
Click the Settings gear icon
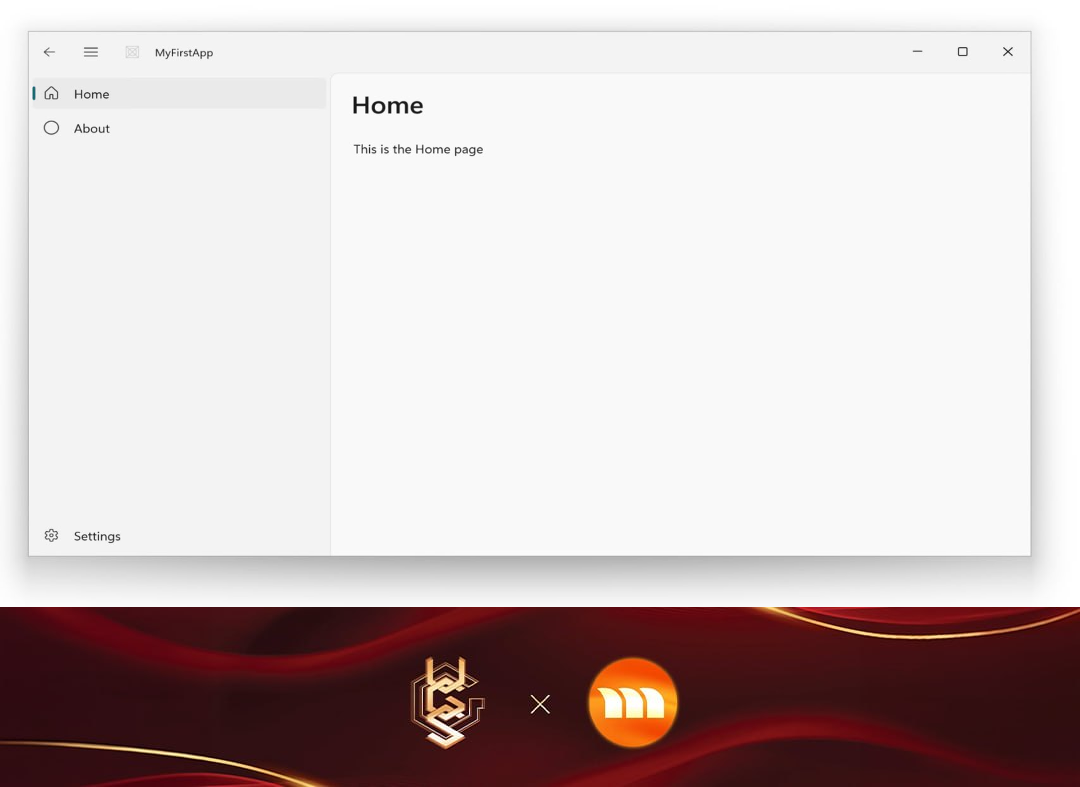point(52,536)
